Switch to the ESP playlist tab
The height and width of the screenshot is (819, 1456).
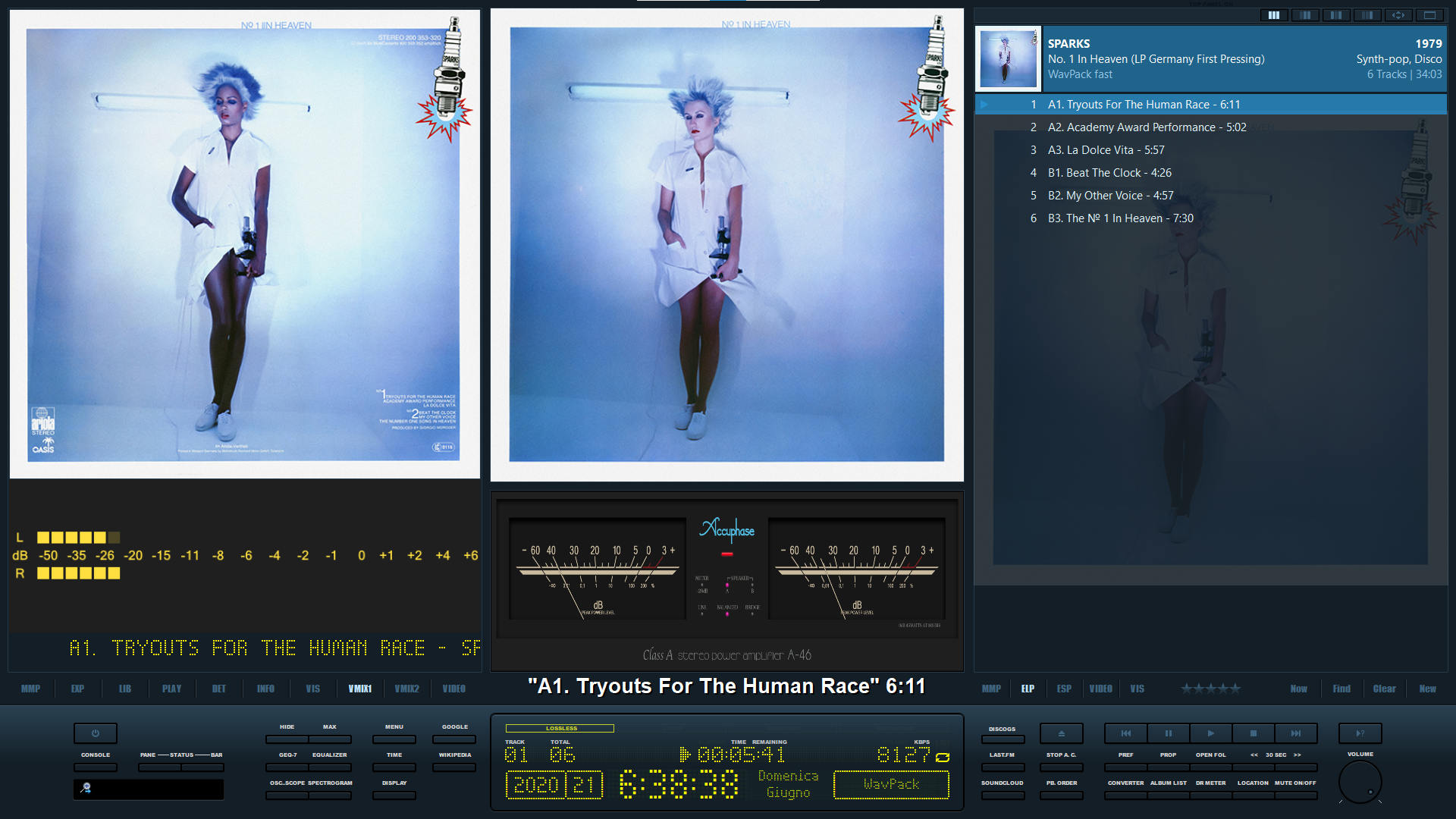(x=1064, y=689)
